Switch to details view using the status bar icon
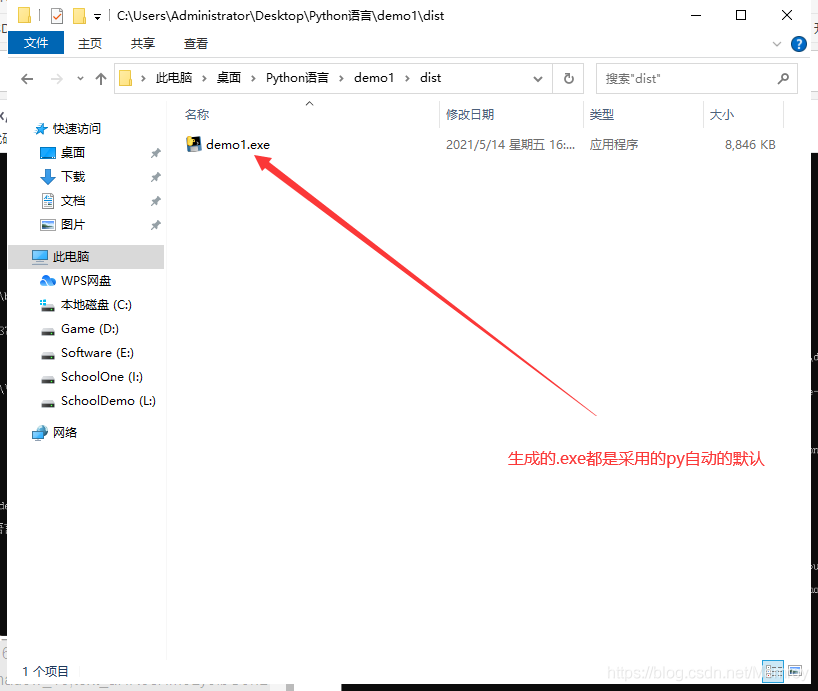Screen dimensions: 818x691 point(773,671)
